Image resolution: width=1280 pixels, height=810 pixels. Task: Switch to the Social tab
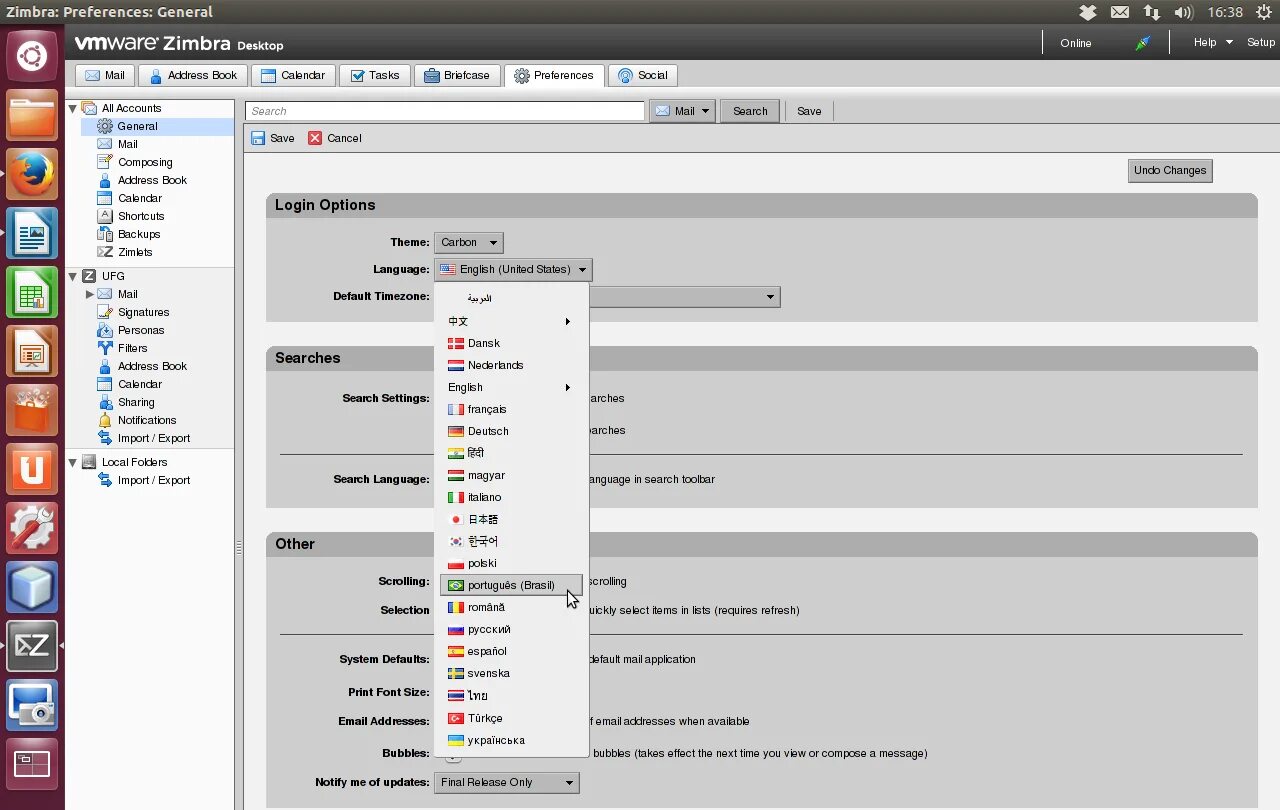pyautogui.click(x=642, y=75)
